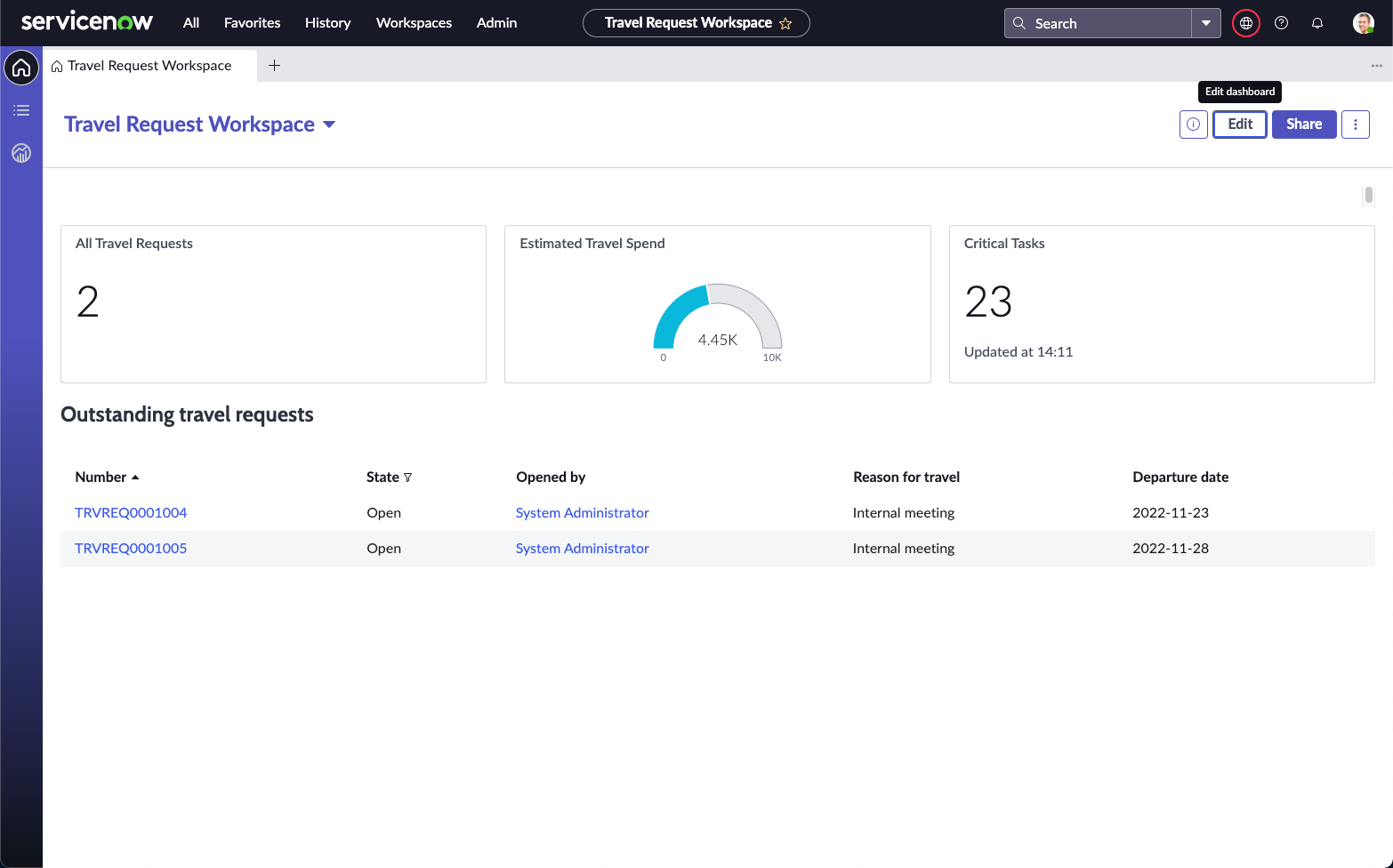Click departure date 2022-11-28
The height and width of the screenshot is (868, 1393).
pyautogui.click(x=1171, y=549)
